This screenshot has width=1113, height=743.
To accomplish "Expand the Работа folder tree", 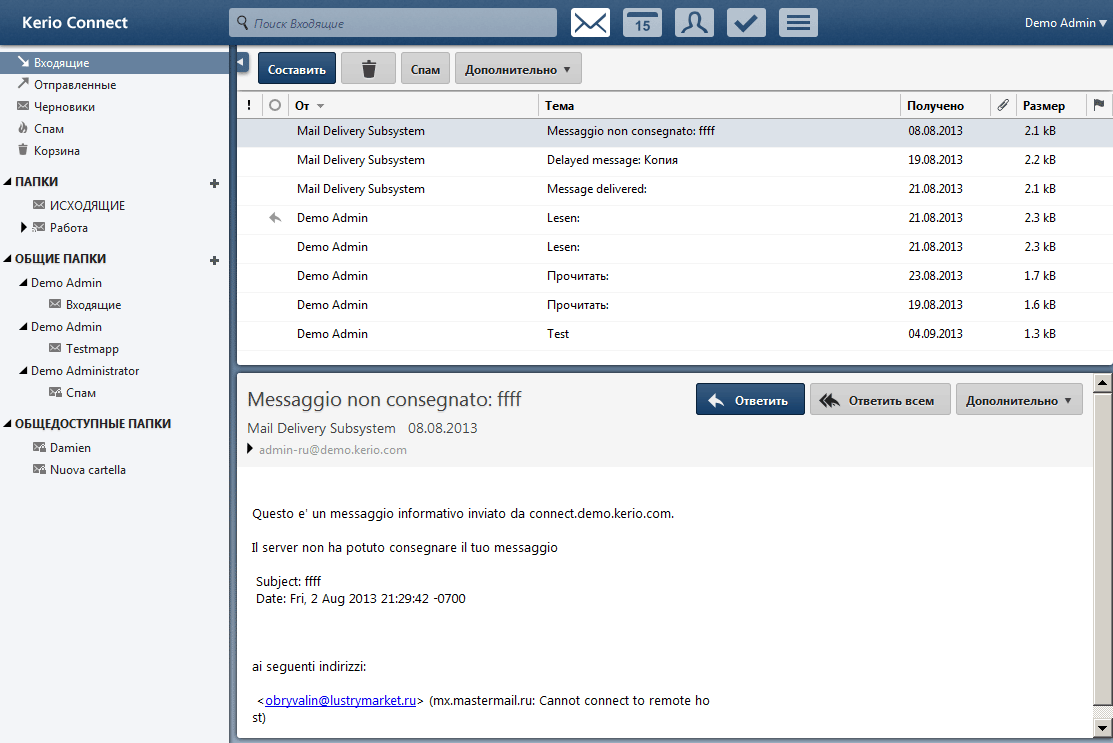I will [x=23, y=228].
